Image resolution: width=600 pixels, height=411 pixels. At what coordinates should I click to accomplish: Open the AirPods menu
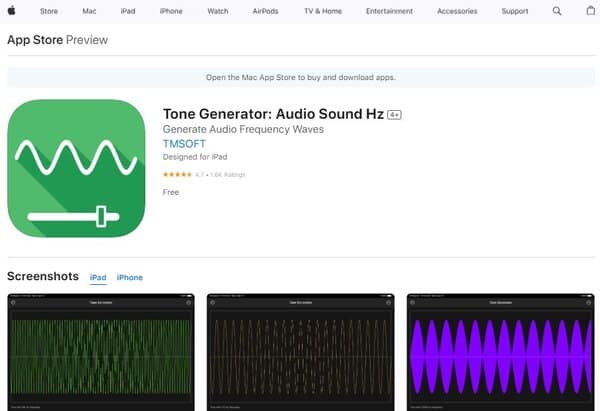[265, 11]
